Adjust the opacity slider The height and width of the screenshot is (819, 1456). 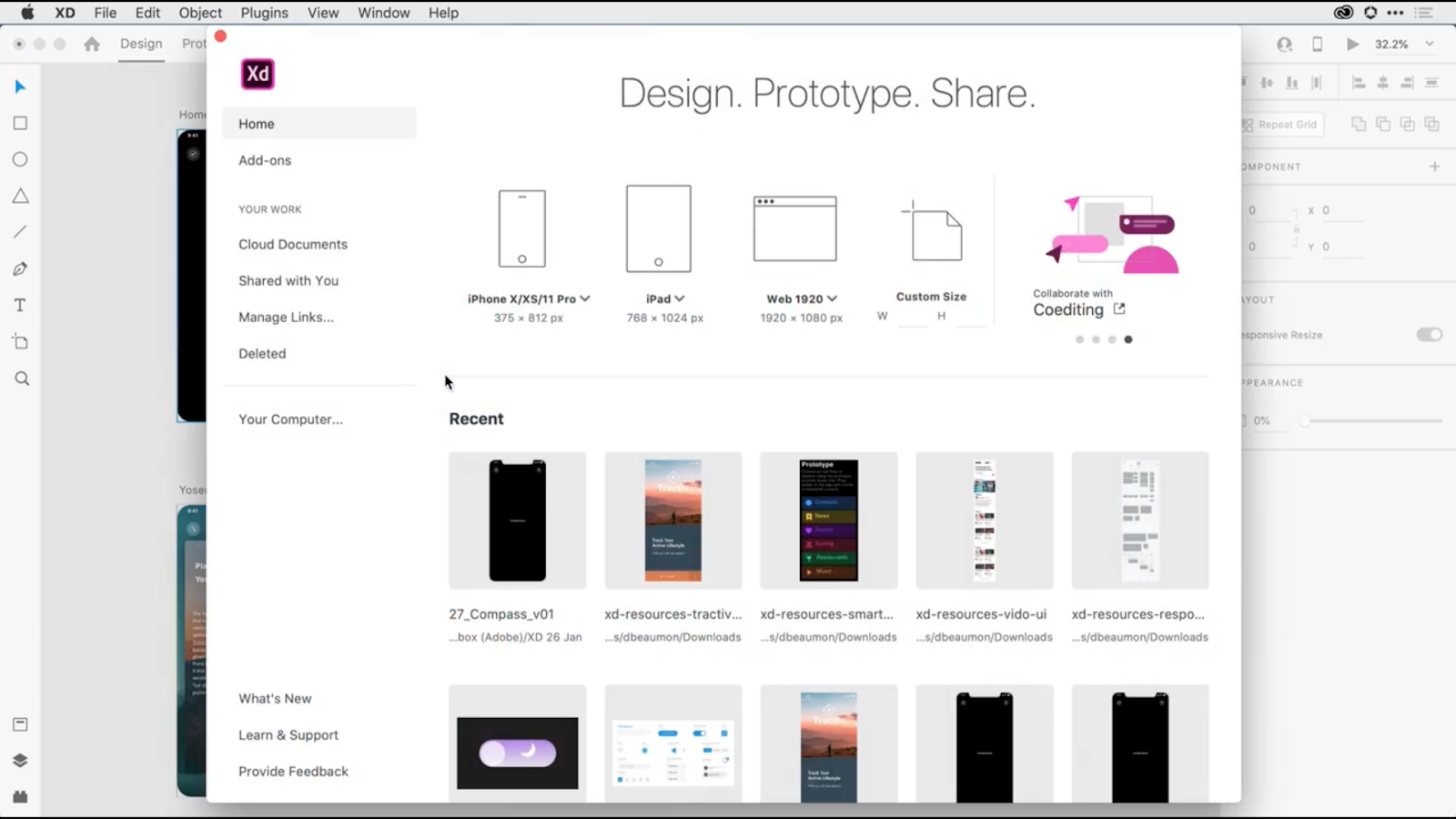1373,420
